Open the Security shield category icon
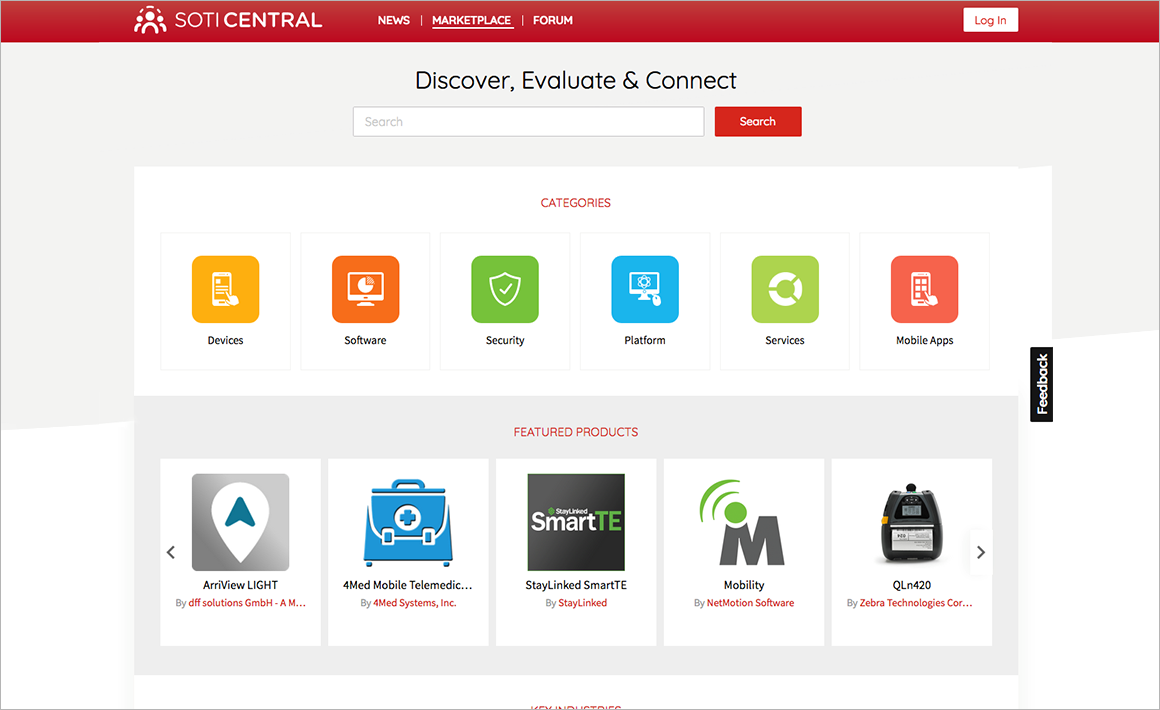This screenshot has width=1160, height=710. point(505,289)
